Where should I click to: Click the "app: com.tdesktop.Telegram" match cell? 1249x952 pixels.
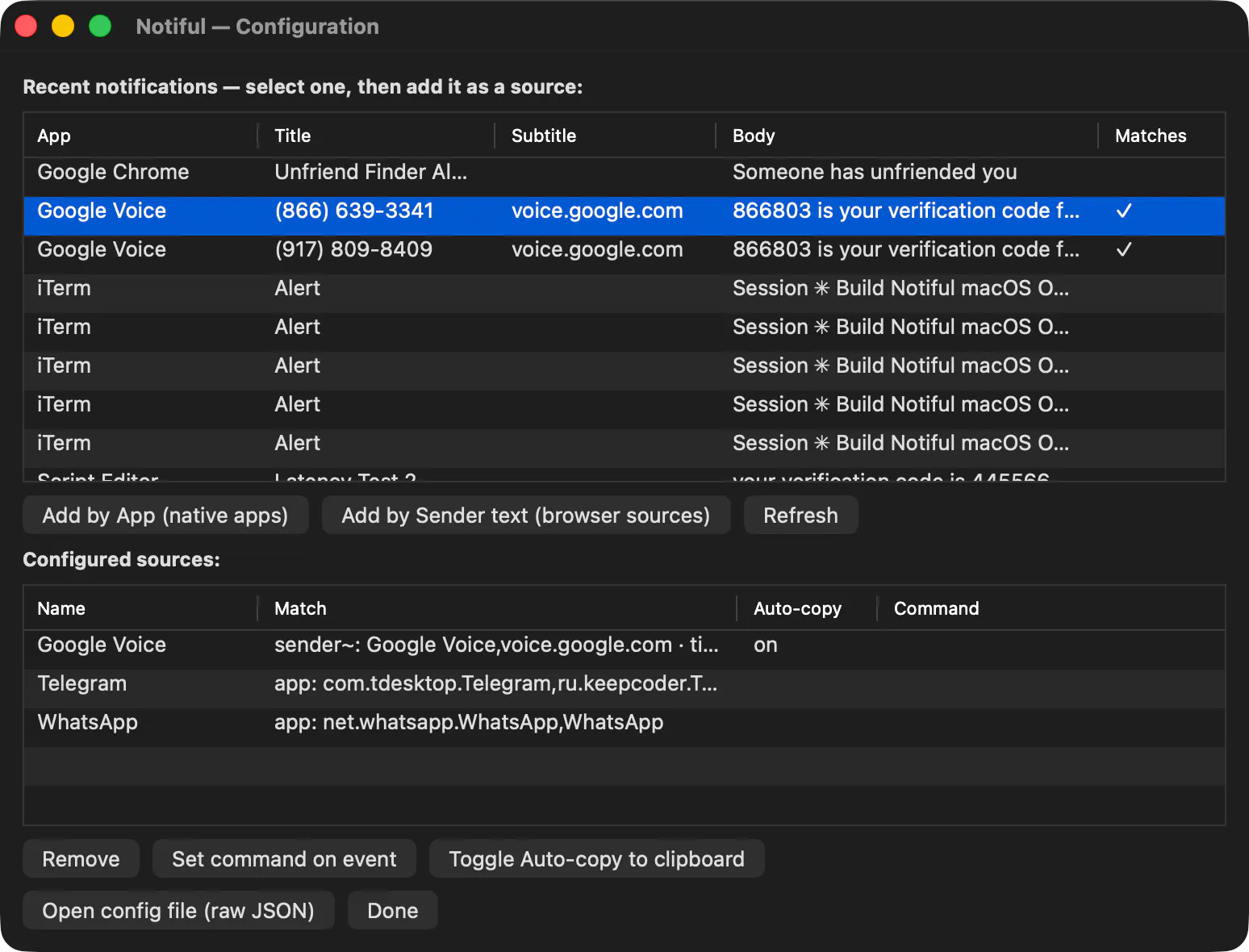pyautogui.click(x=496, y=683)
